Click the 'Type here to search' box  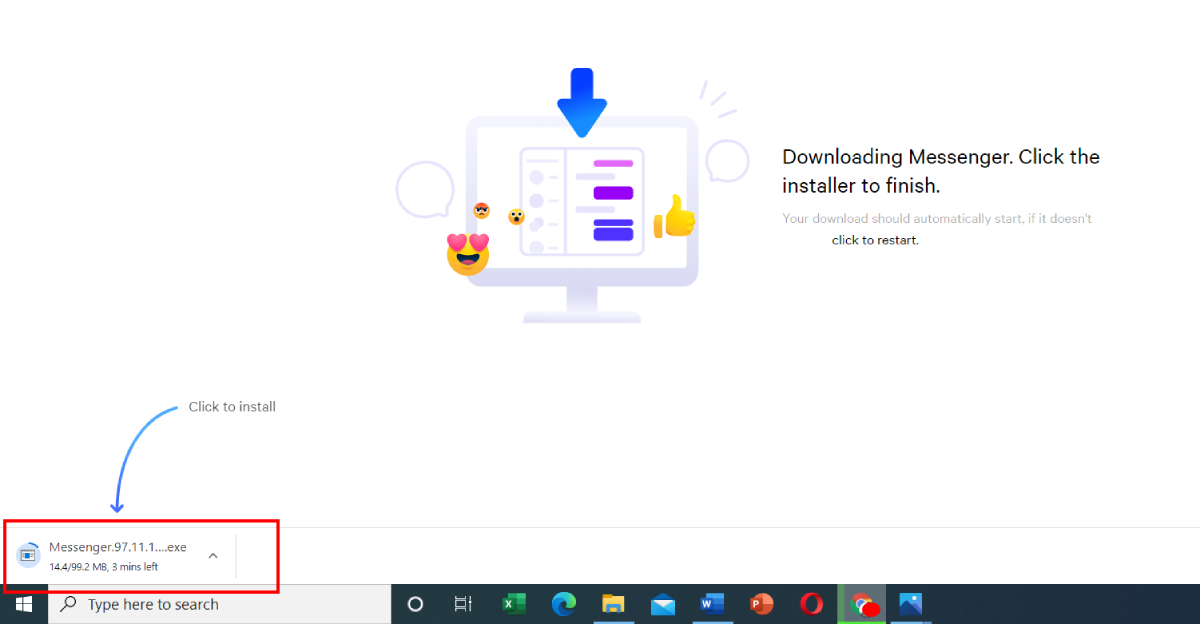pos(219,604)
